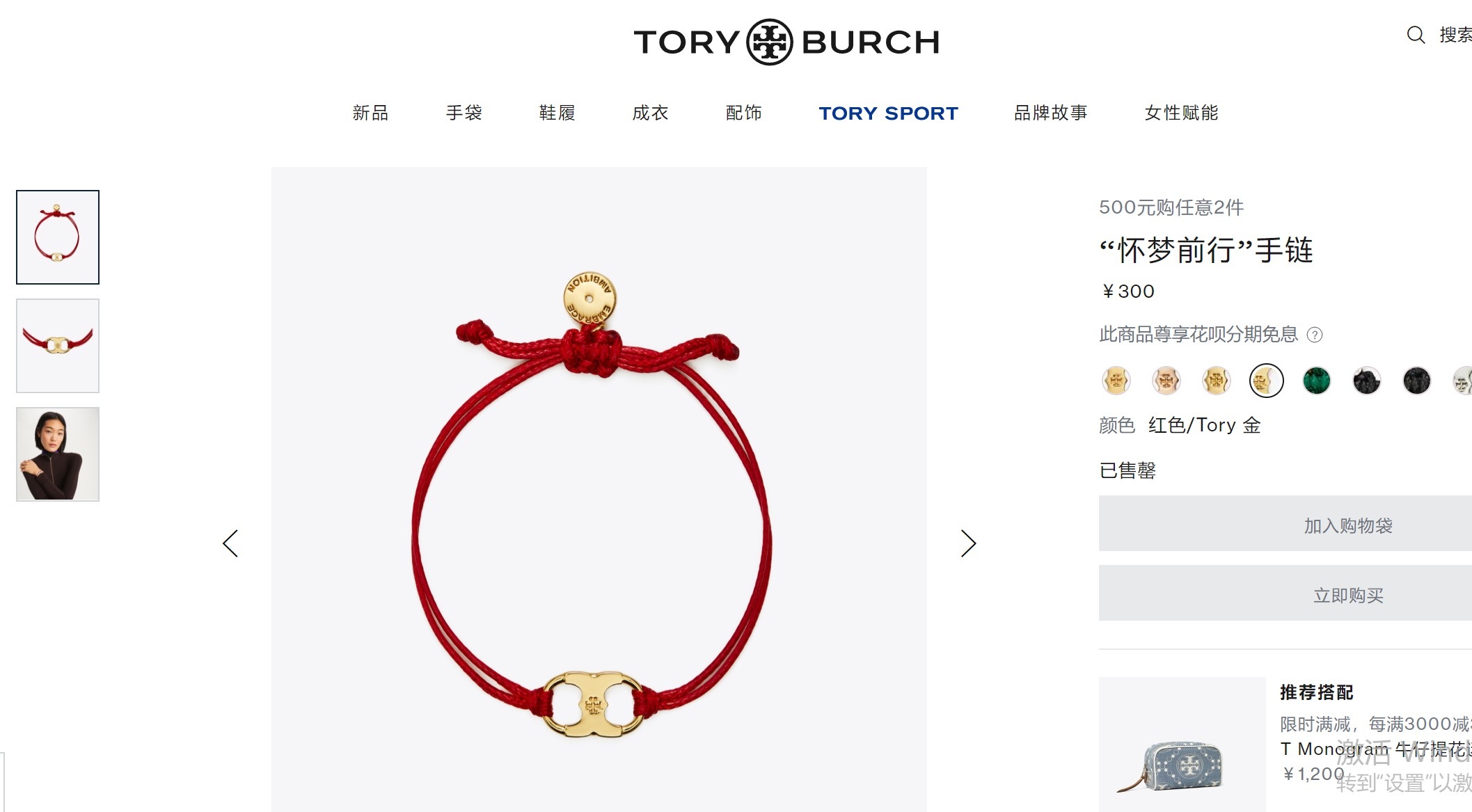Viewport: 1472px width, 812px height.
Task: Select the bracelet close-up thumbnail
Action: (x=58, y=346)
